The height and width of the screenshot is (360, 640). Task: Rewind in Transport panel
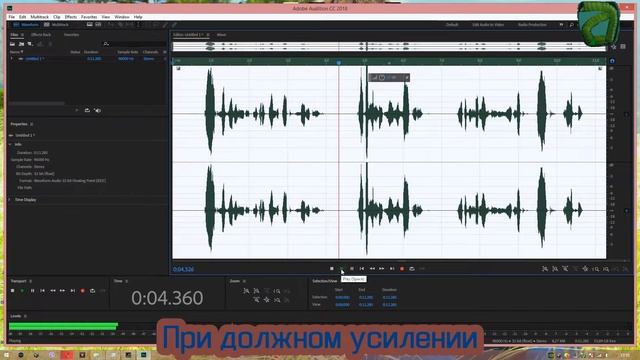53,291
